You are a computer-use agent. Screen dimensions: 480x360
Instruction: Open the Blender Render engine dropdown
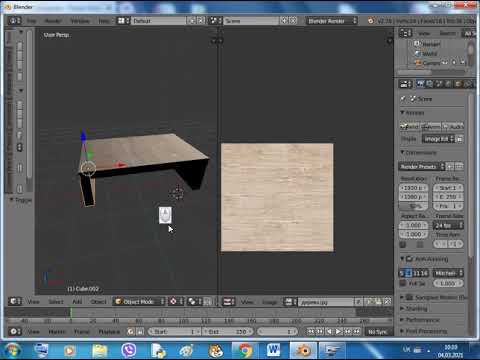(x=332, y=21)
